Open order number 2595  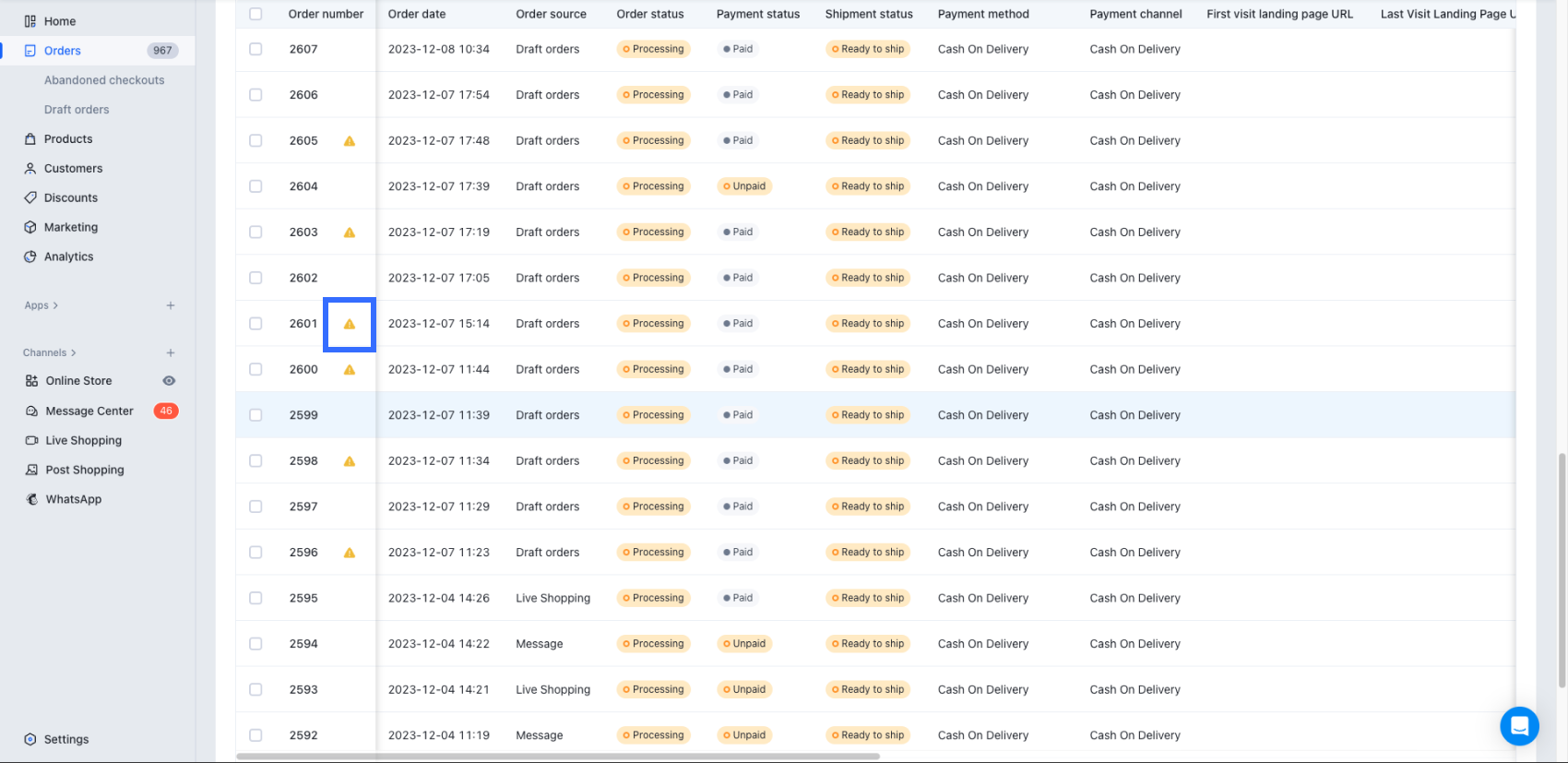[x=303, y=598]
